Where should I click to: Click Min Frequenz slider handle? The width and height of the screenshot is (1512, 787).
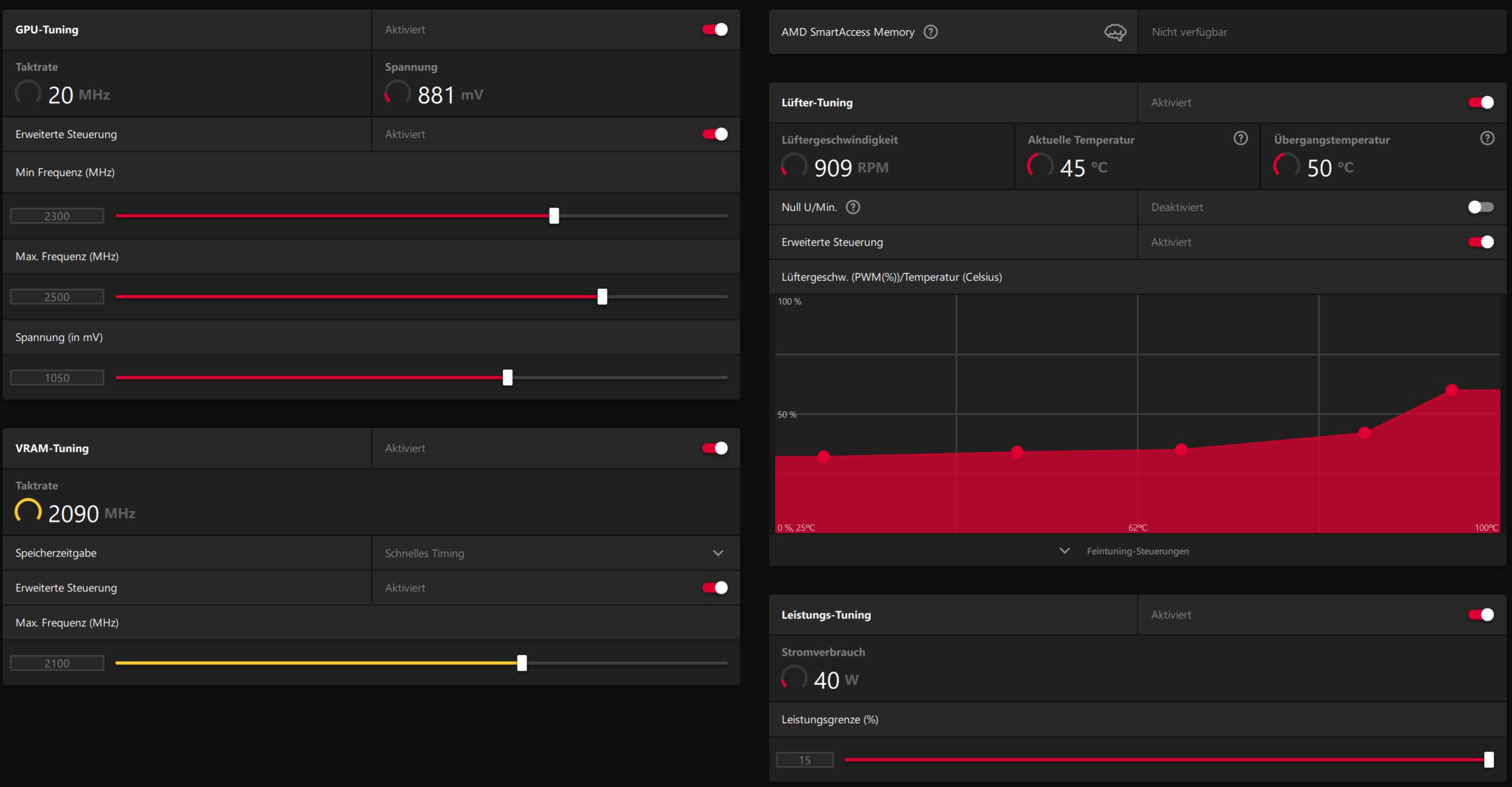point(554,216)
